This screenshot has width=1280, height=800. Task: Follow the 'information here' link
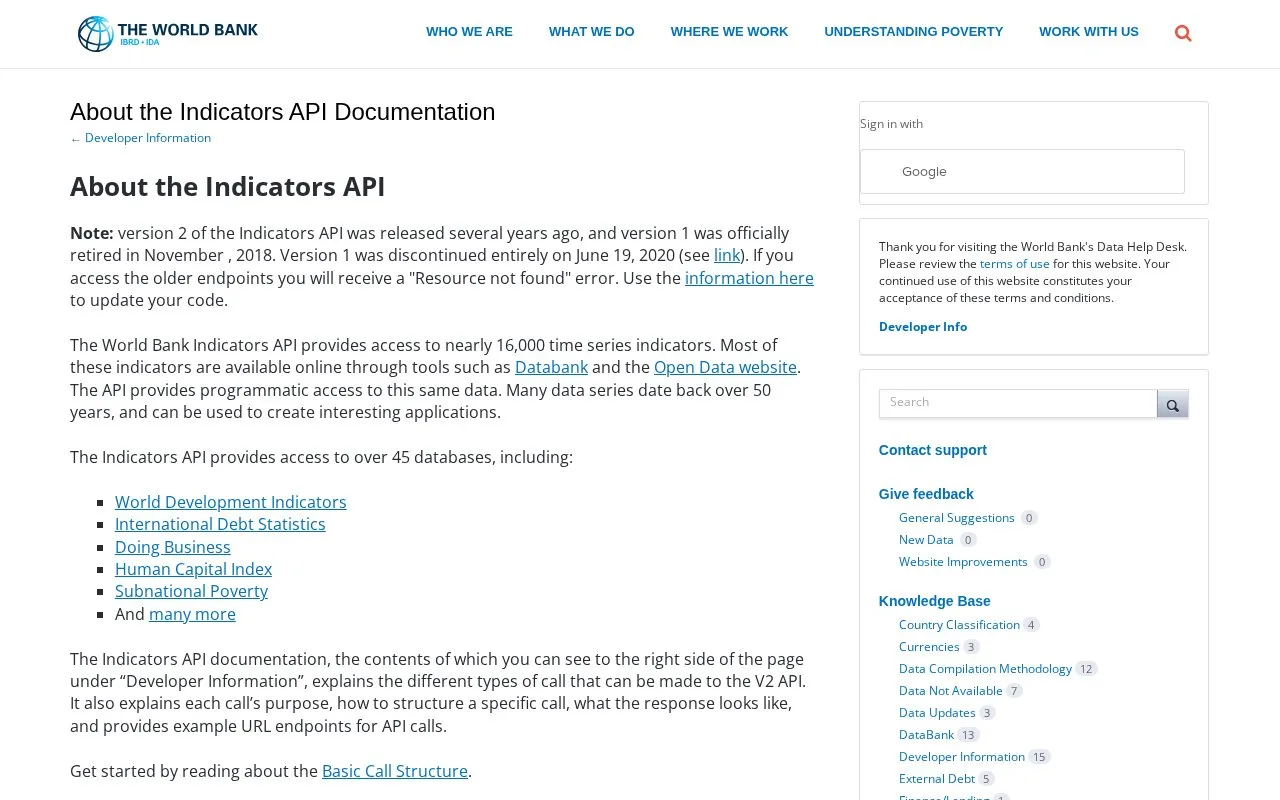point(749,278)
